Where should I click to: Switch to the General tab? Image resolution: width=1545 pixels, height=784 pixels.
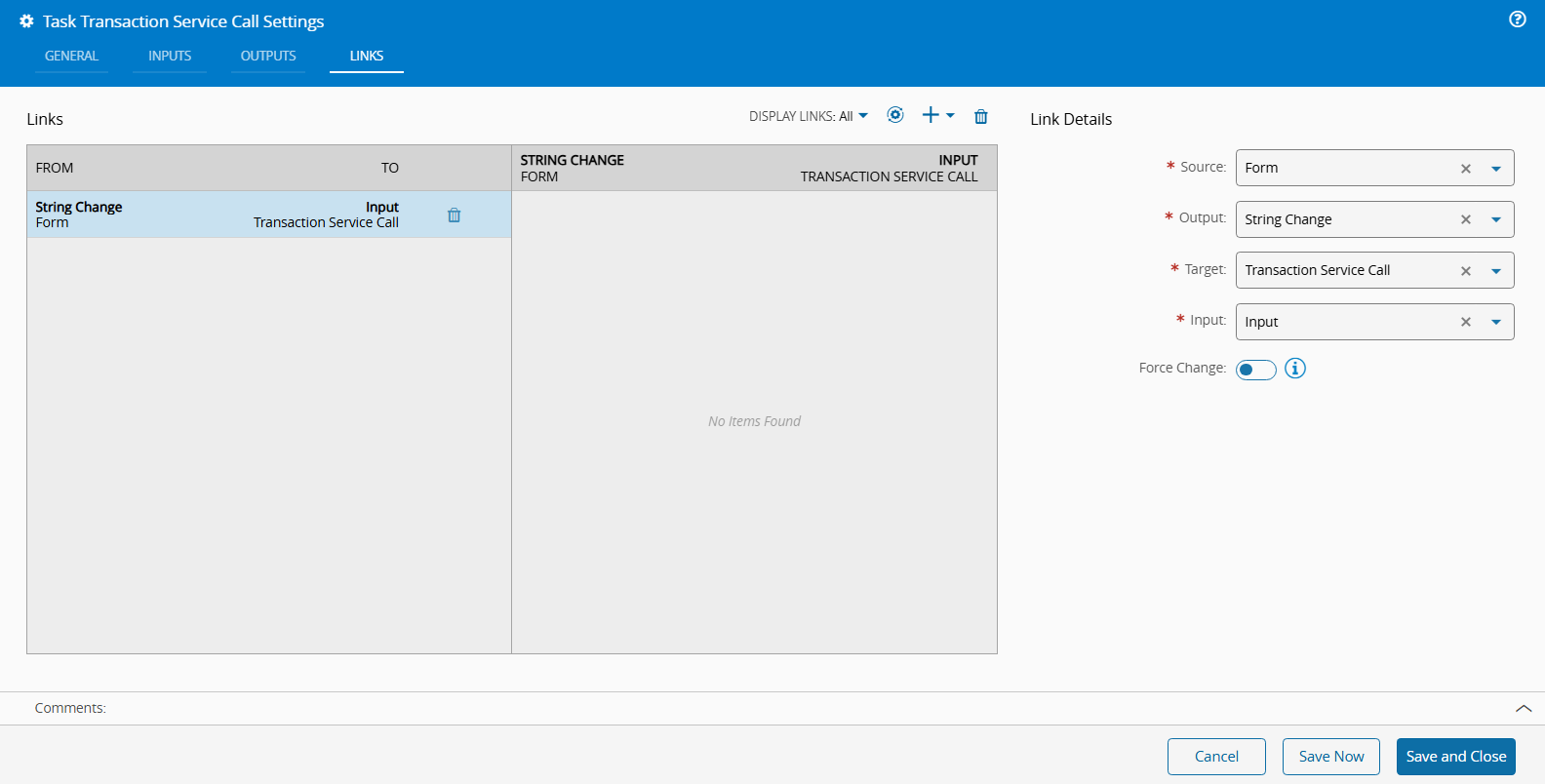71,56
